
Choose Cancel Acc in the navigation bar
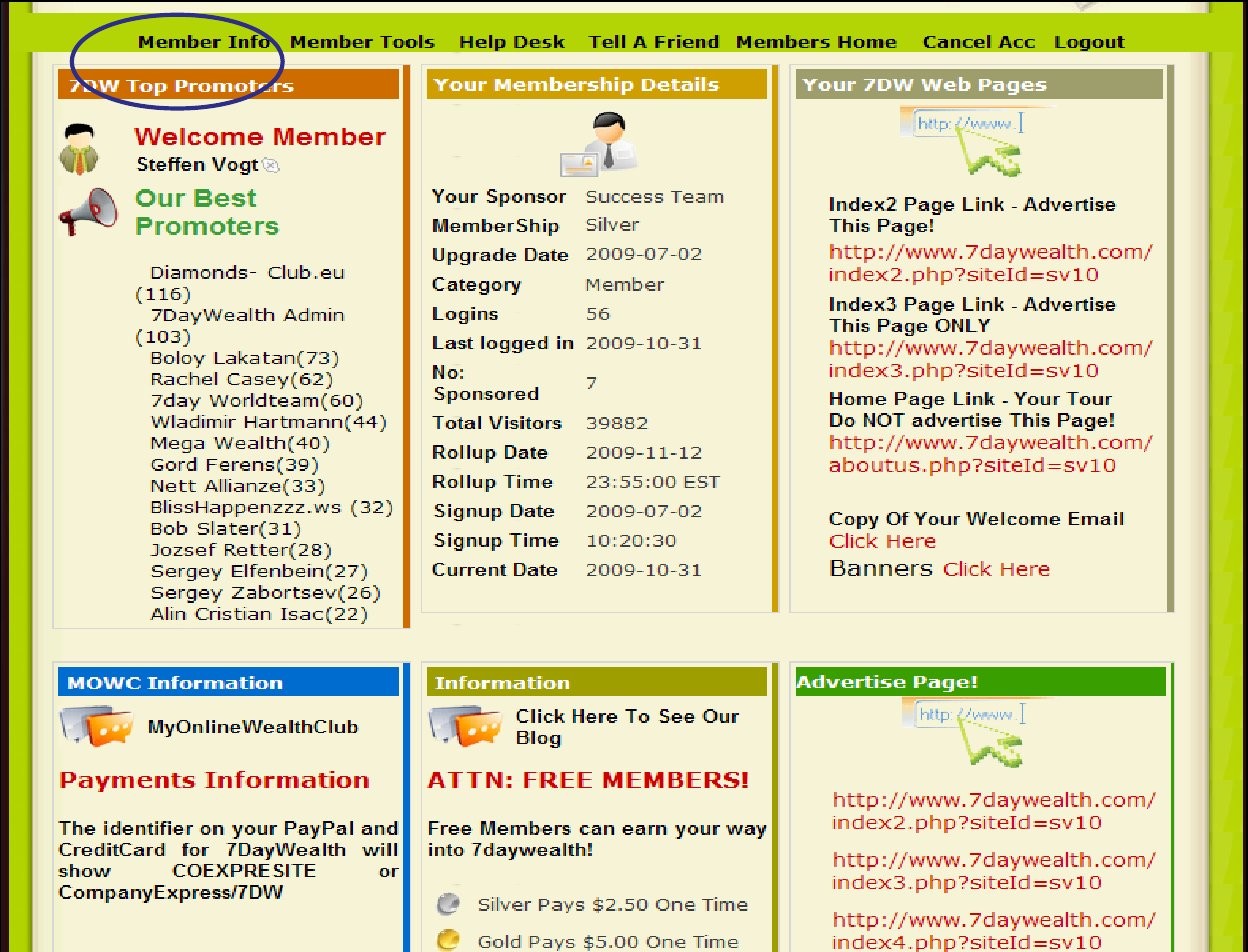tap(981, 42)
